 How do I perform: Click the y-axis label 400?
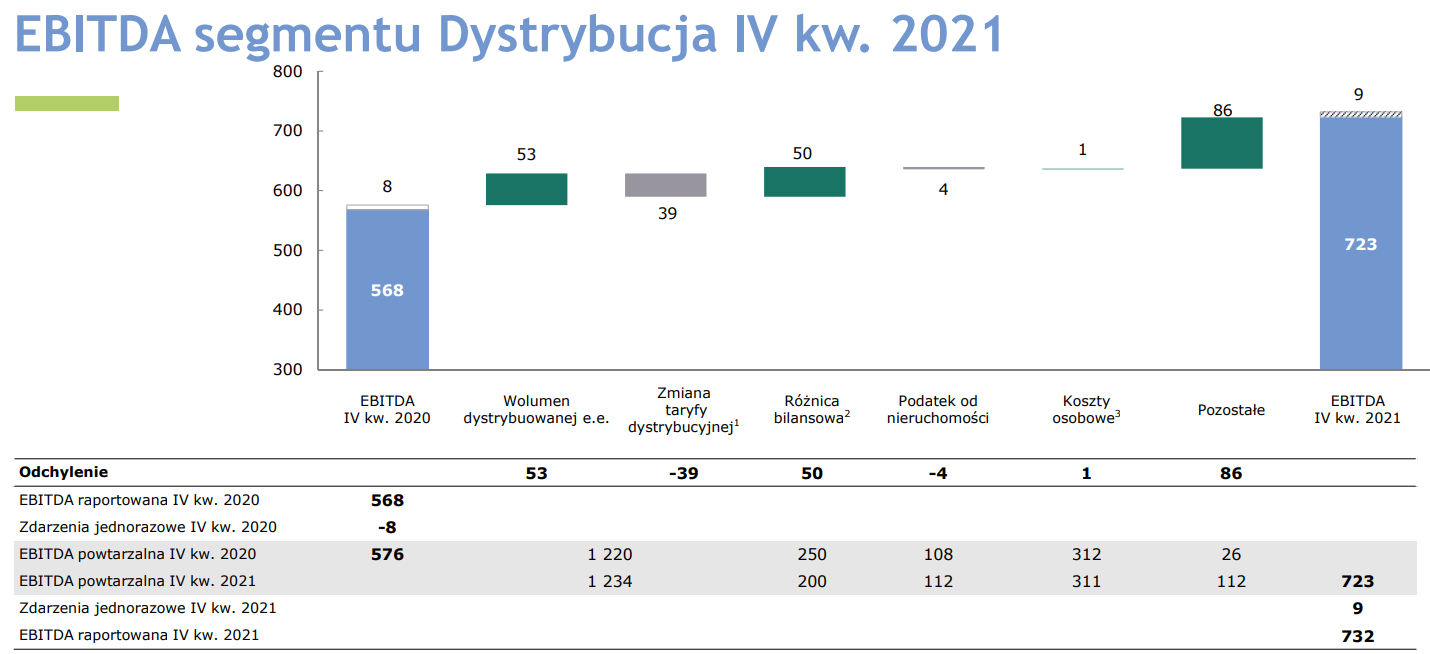click(287, 310)
